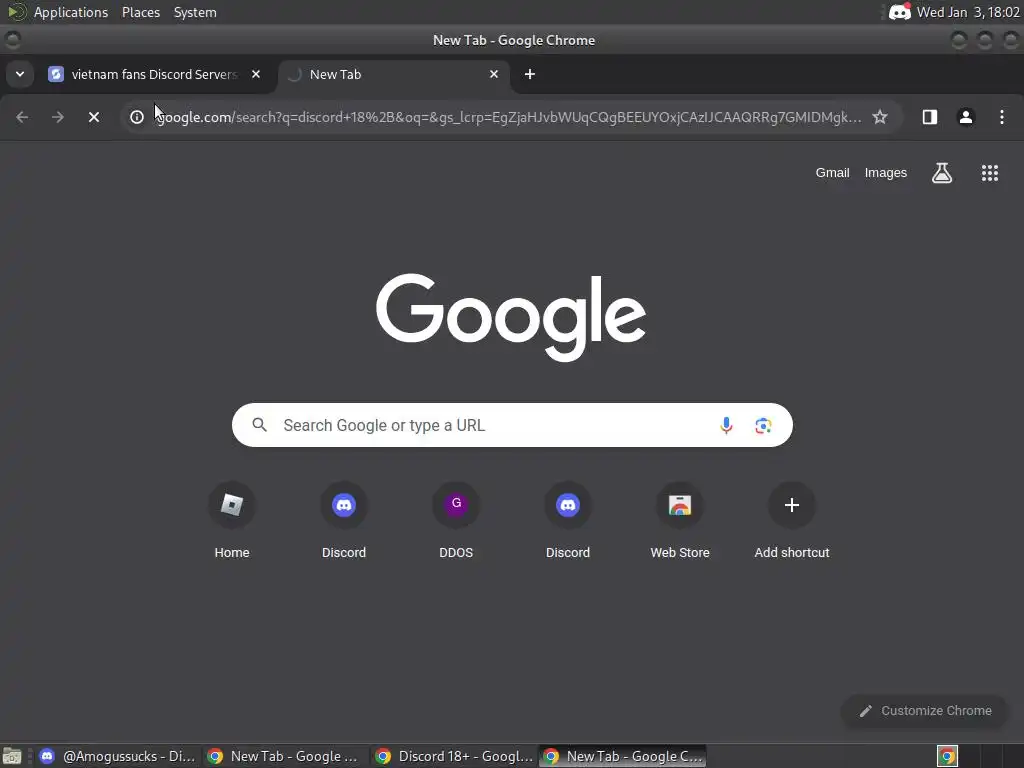
Task: Click the Customize Chrome button
Action: [925, 711]
